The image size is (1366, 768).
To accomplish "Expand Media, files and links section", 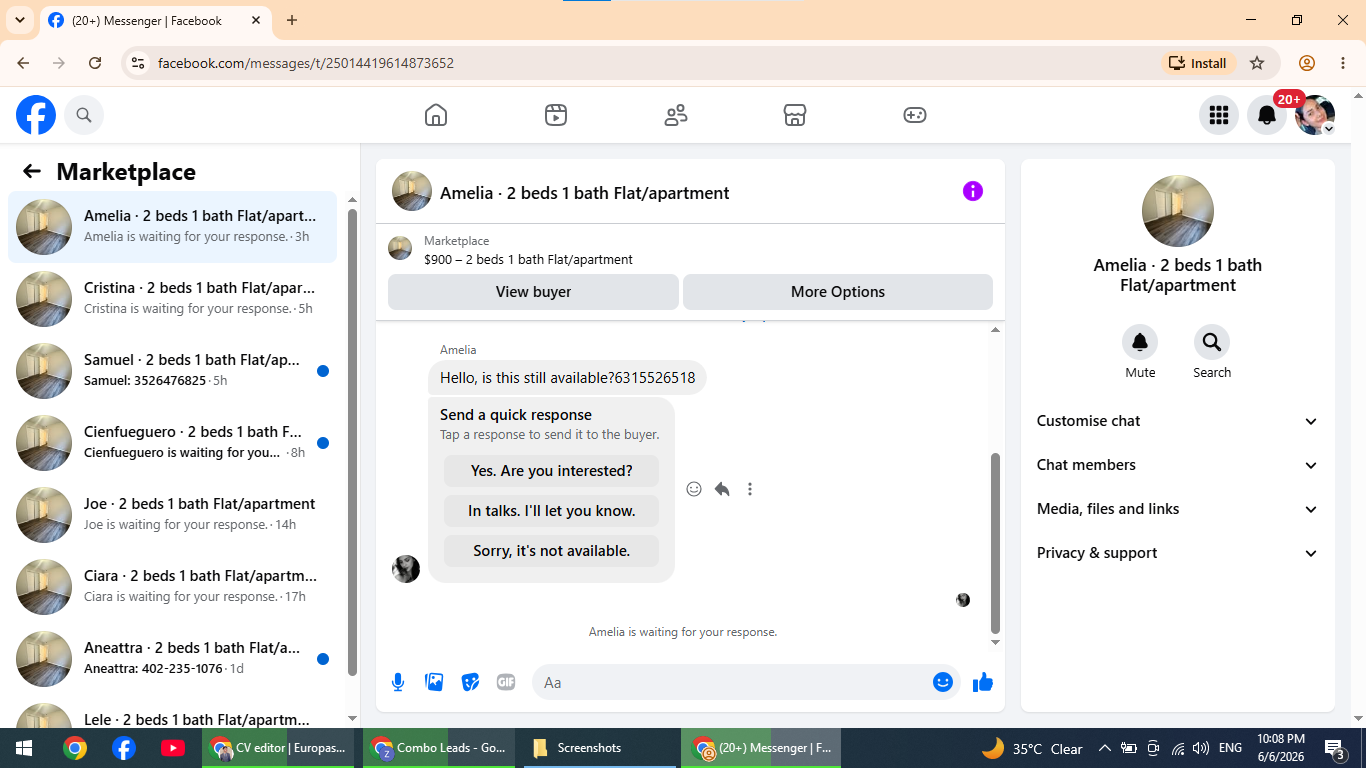I will coord(1178,509).
